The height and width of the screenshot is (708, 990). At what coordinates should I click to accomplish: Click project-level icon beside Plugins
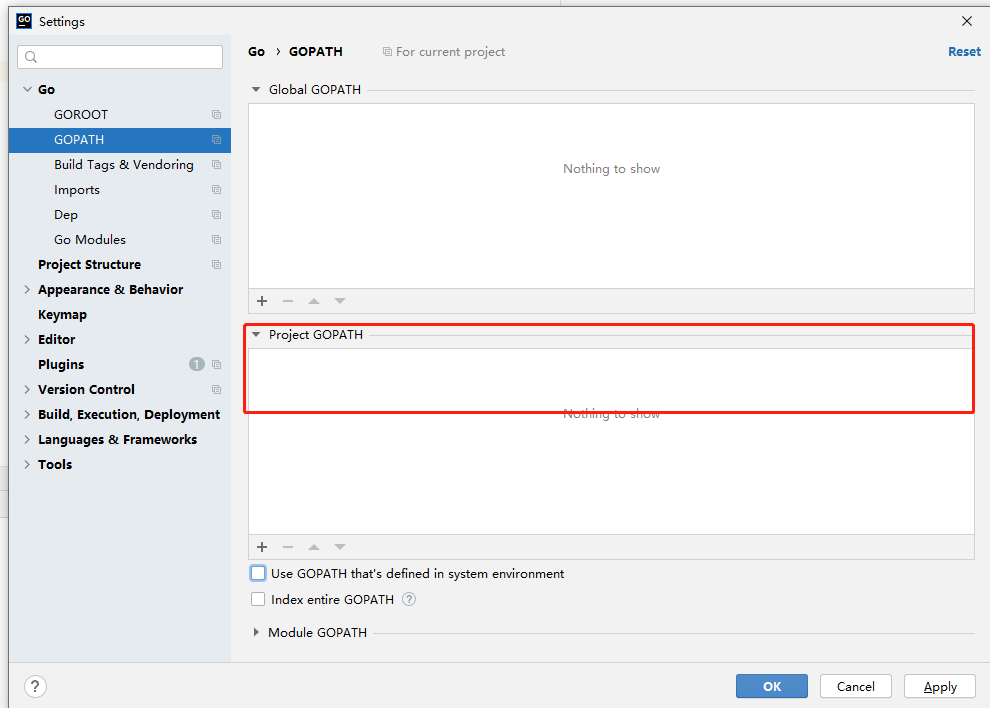click(217, 364)
